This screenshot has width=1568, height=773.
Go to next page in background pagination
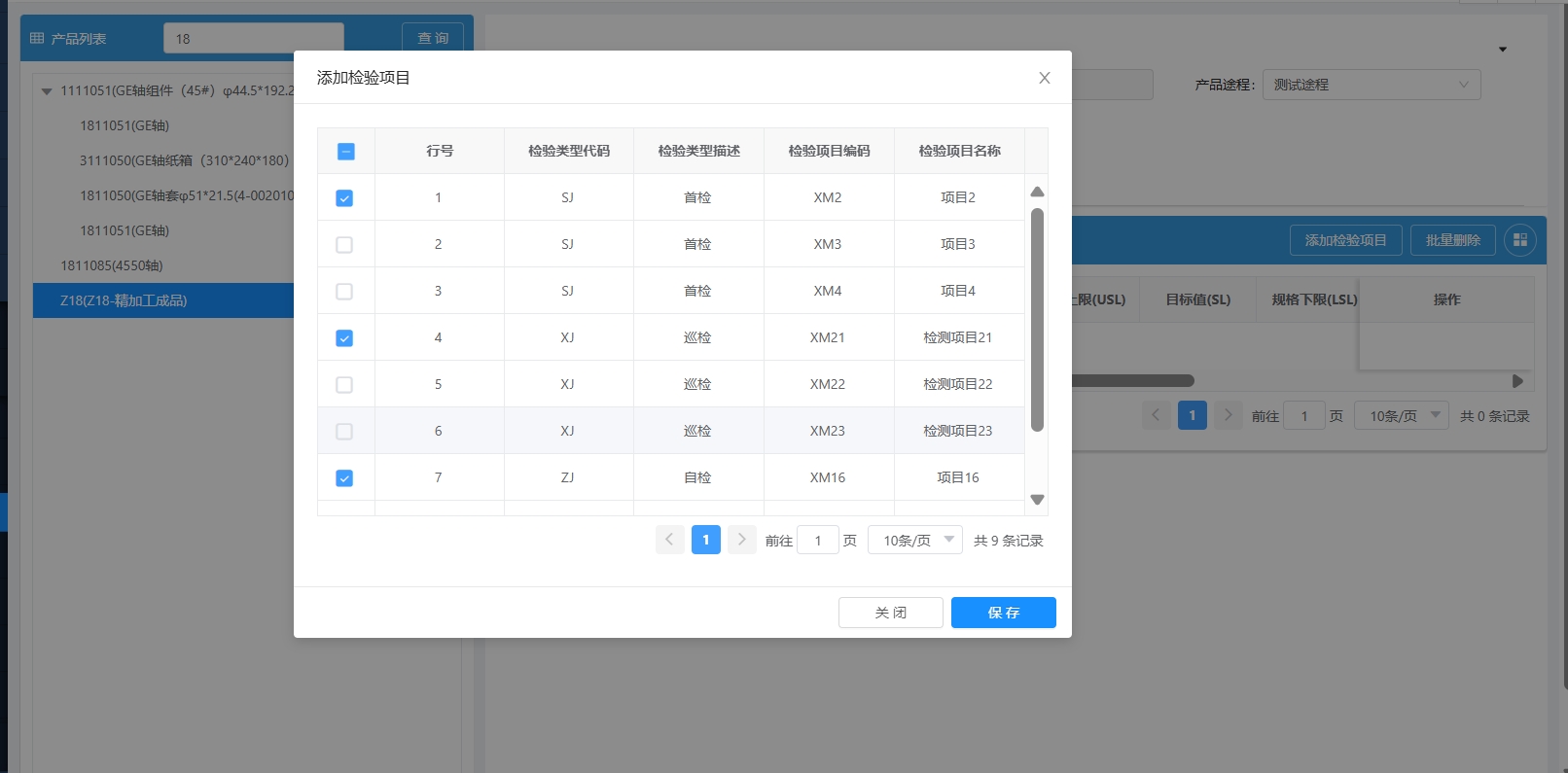pos(1229,415)
